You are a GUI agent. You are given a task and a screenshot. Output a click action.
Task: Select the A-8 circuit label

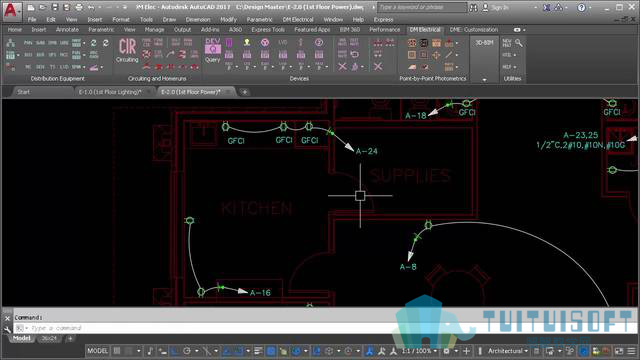point(408,267)
